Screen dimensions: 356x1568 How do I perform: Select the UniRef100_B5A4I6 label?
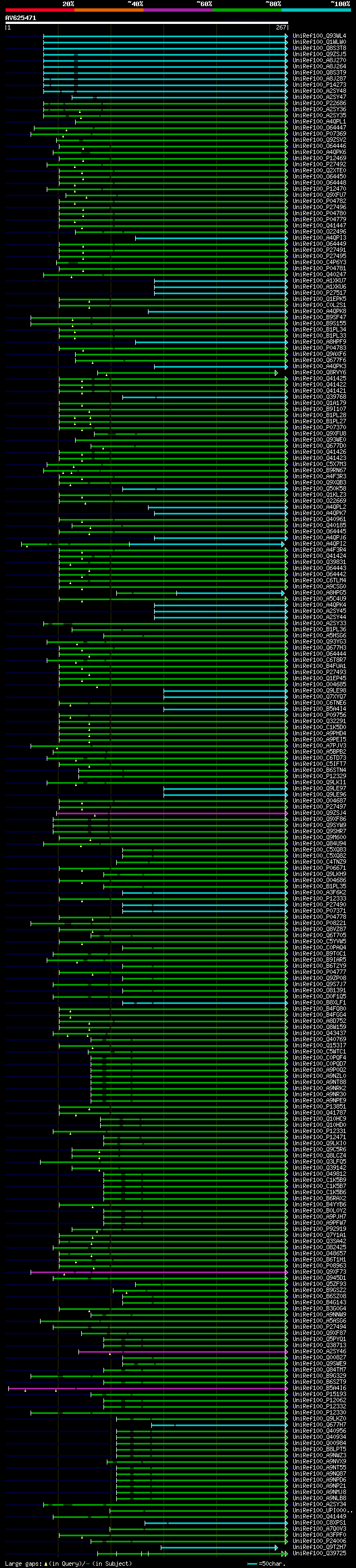319,1388
